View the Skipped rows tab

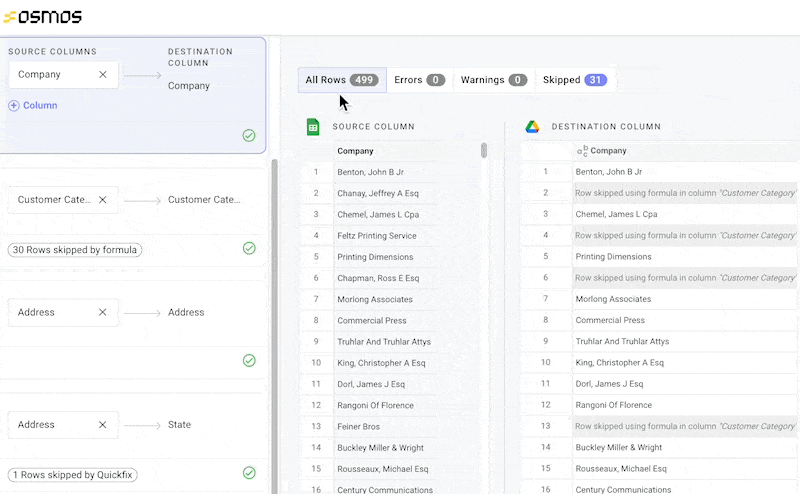coord(573,80)
